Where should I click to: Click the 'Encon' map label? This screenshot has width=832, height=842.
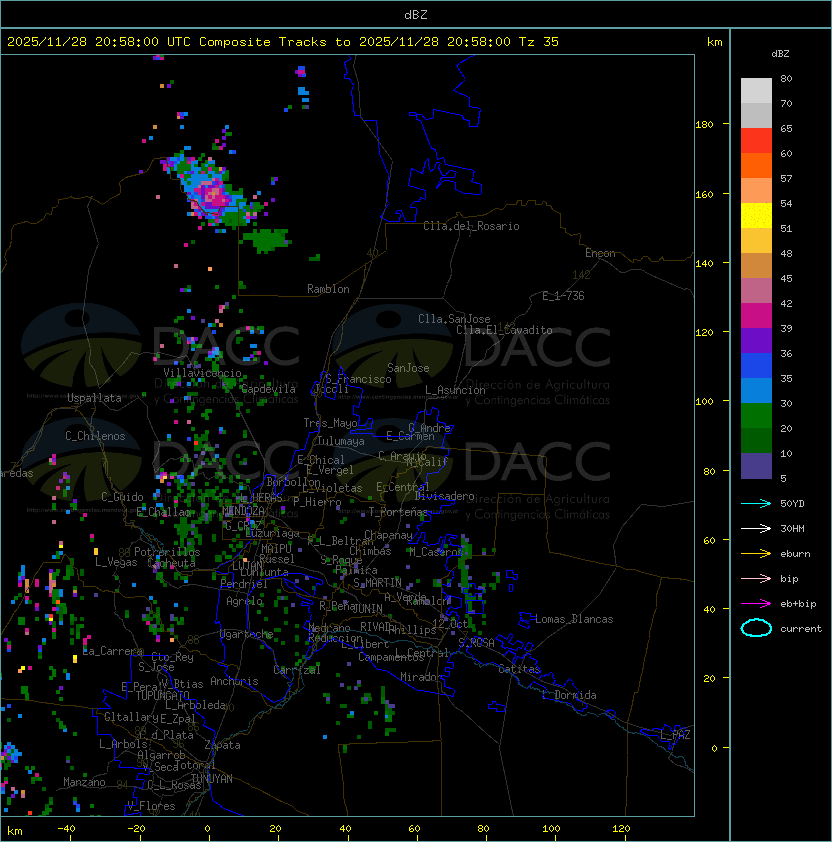(600, 253)
